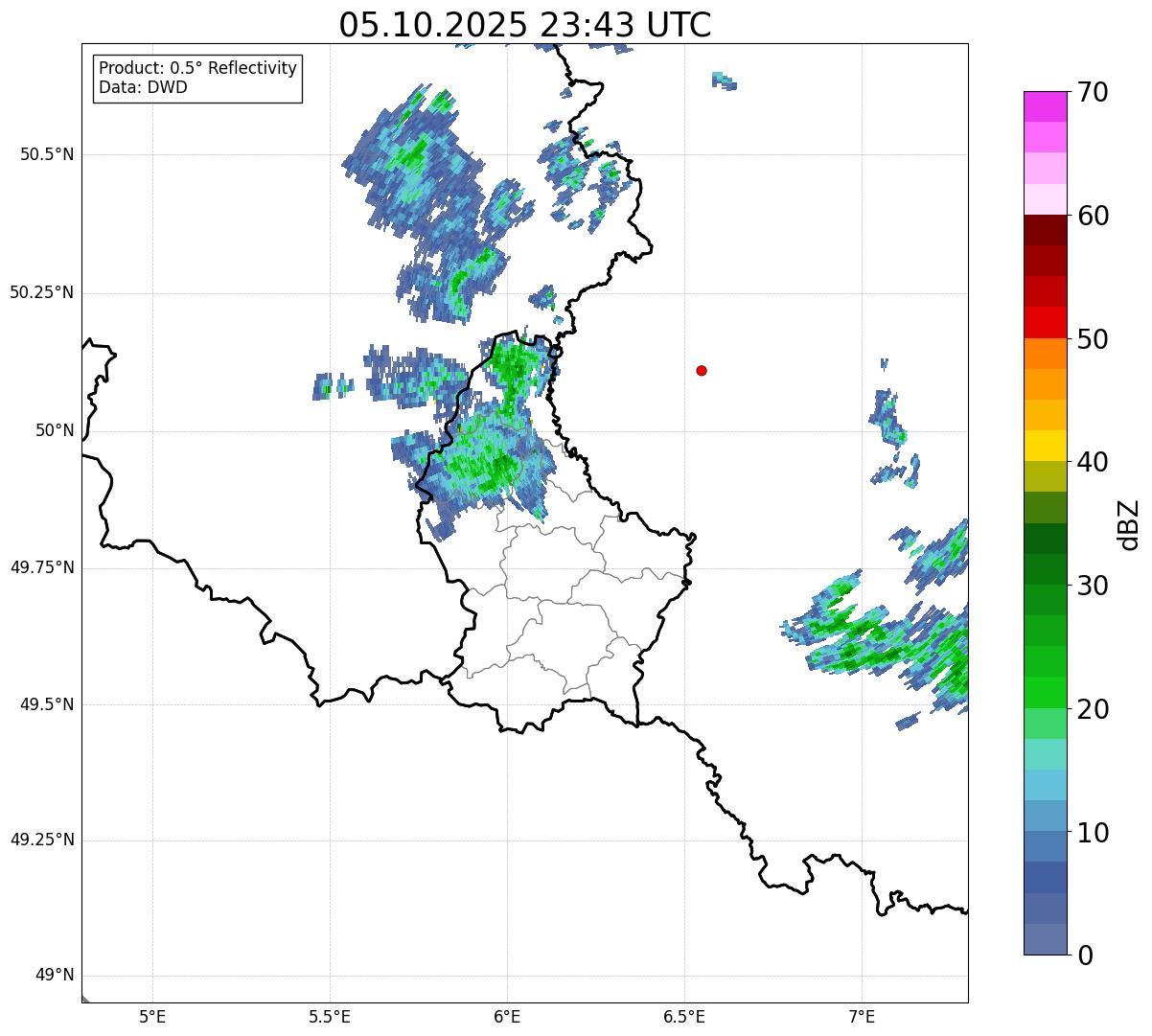Click the 6°E longitude label
The image size is (1152, 1036).
point(507,1016)
